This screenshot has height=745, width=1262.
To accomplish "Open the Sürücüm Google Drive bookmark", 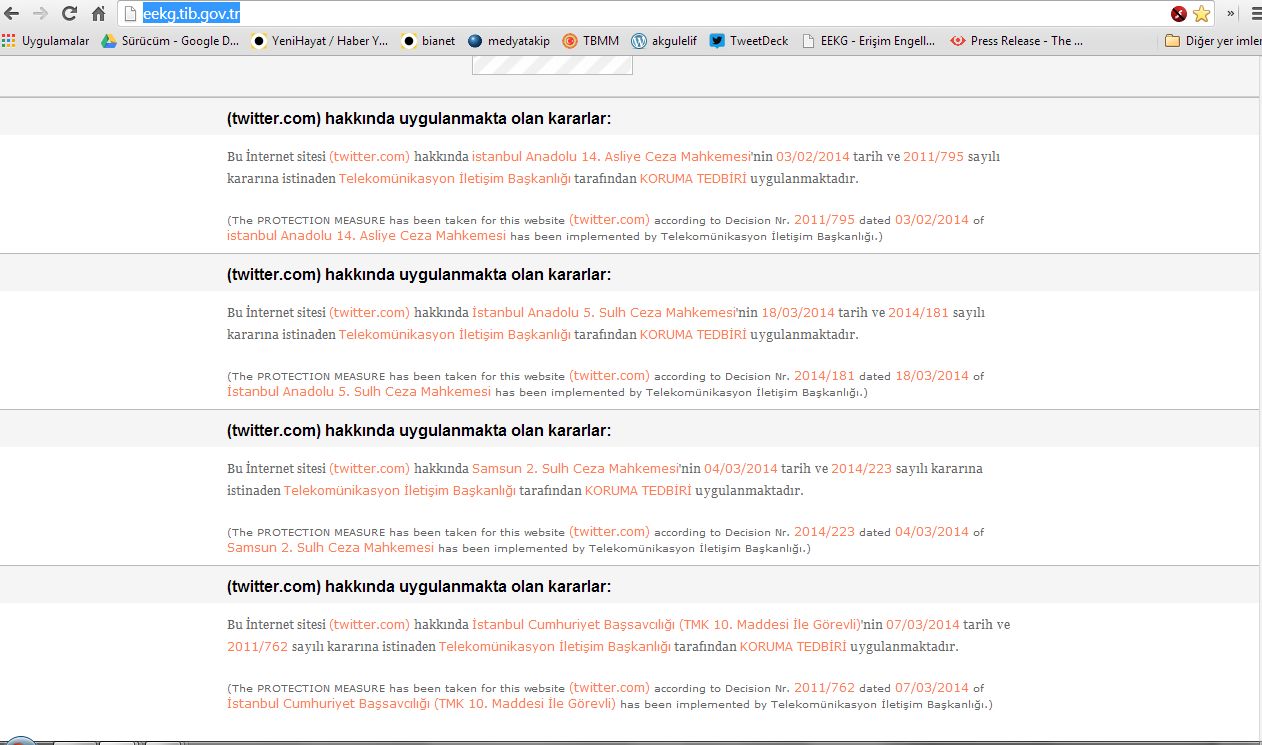I will [171, 41].
